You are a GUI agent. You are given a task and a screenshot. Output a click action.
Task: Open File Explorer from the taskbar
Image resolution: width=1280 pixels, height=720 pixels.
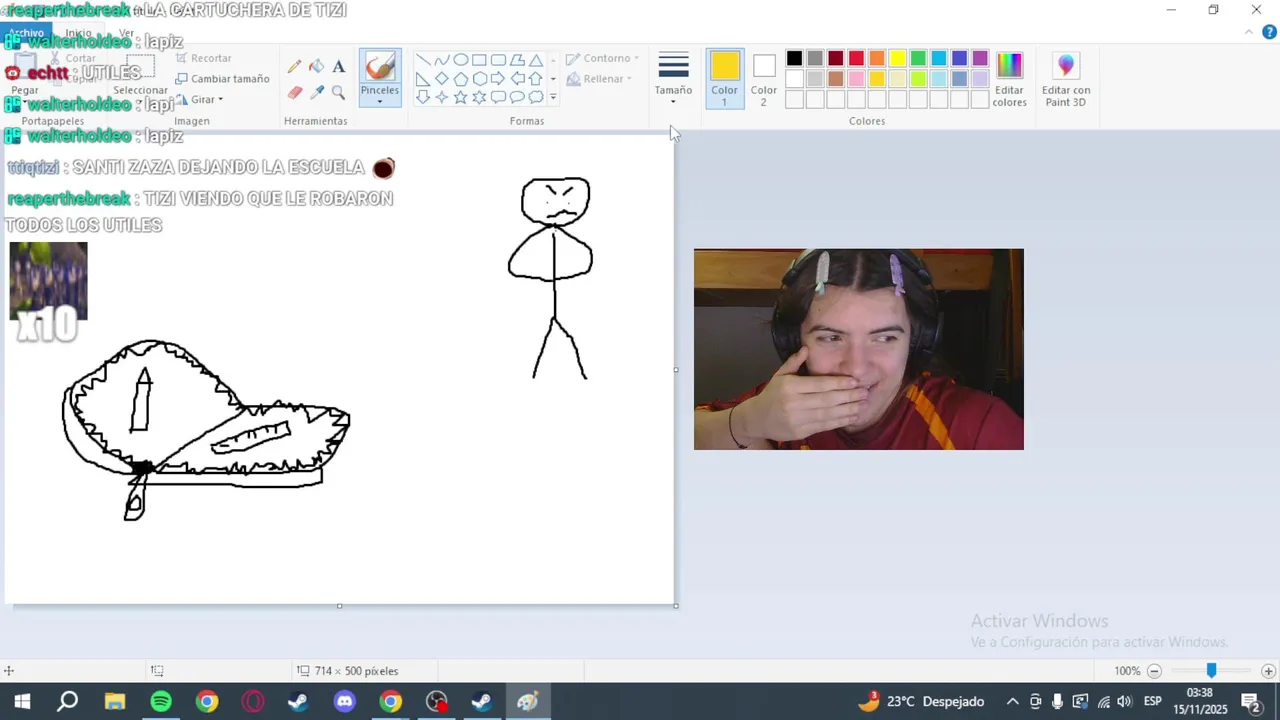(115, 701)
